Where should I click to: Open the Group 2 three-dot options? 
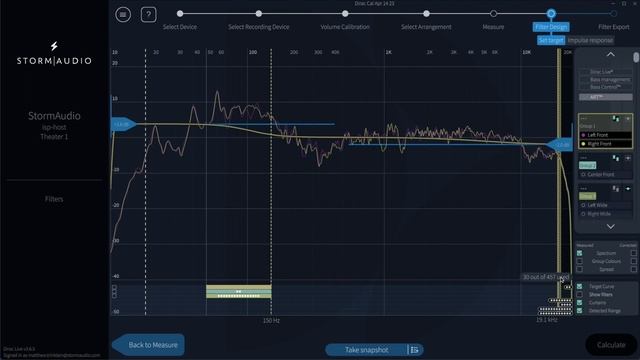pyautogui.click(x=583, y=158)
